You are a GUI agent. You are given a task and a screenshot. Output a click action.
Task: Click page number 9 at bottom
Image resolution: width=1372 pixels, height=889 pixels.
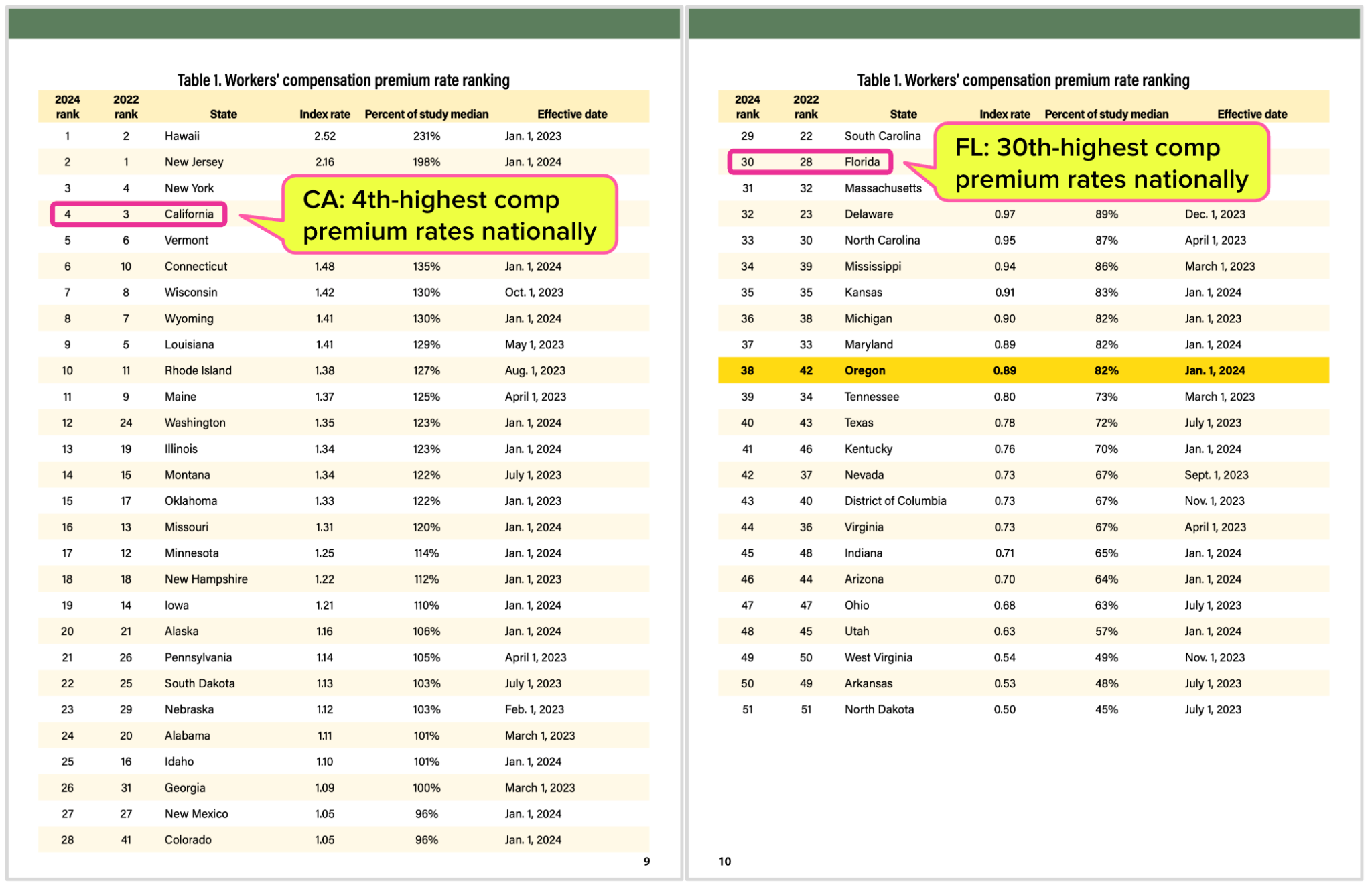tap(646, 862)
